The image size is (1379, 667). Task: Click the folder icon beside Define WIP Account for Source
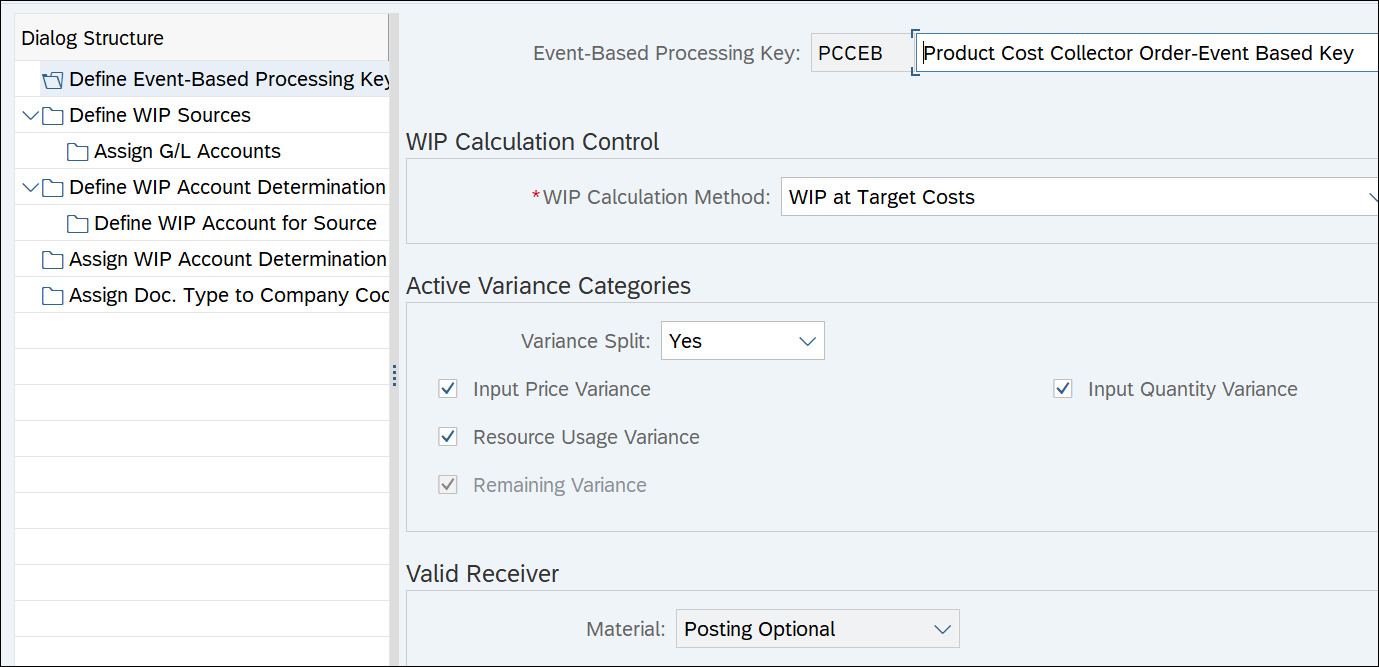(x=78, y=224)
